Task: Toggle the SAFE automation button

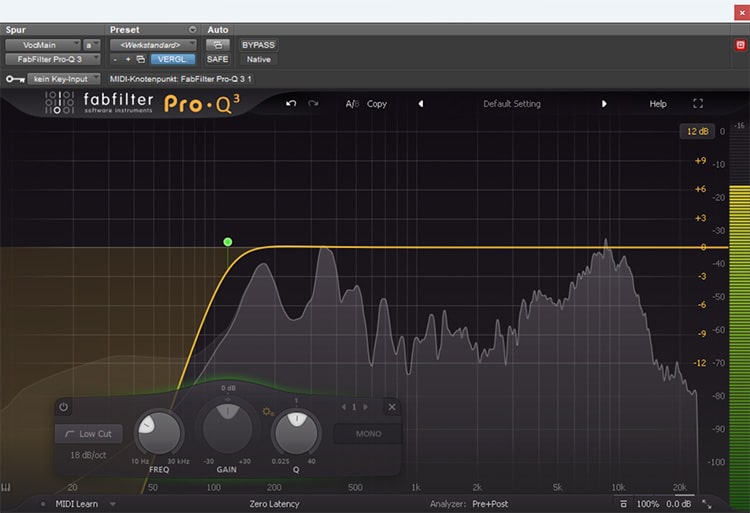Action: 218,59
